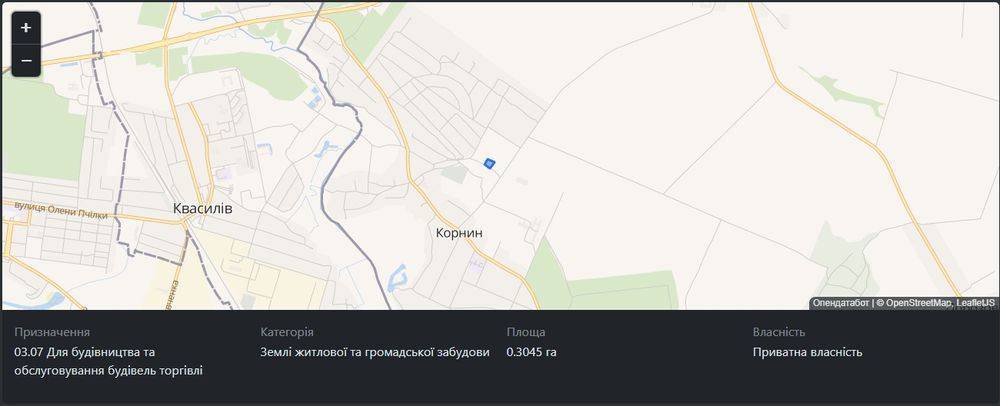
Task: Click the Квасилів town label
Action: [x=202, y=208]
